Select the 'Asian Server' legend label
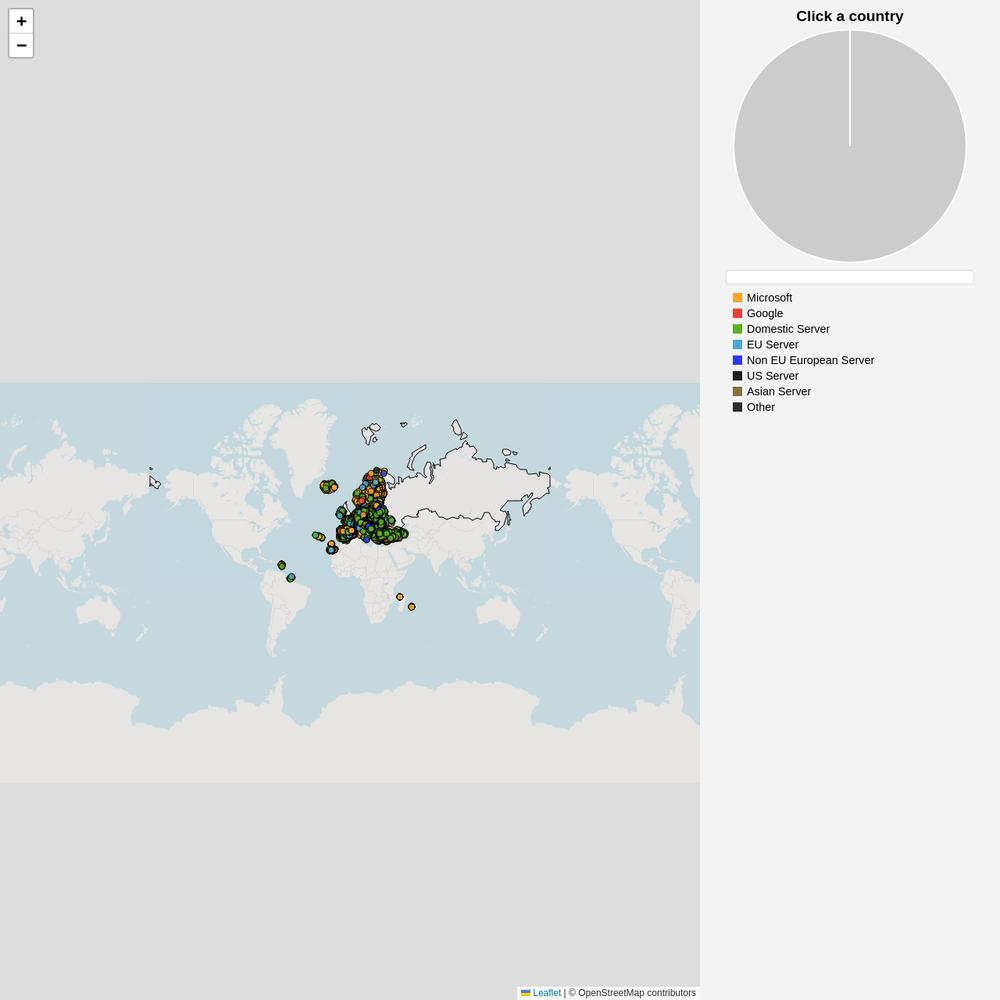Screen dimensions: 1000x1000 [779, 392]
